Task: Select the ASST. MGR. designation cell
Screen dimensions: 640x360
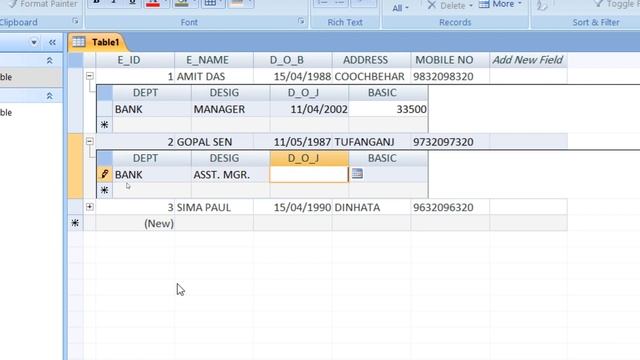Action: [x=231, y=174]
